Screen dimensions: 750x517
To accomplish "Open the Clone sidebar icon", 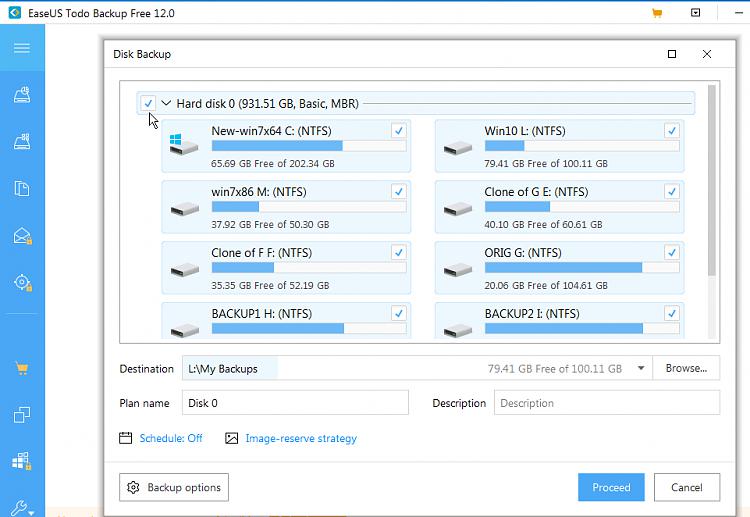I will [x=22, y=415].
